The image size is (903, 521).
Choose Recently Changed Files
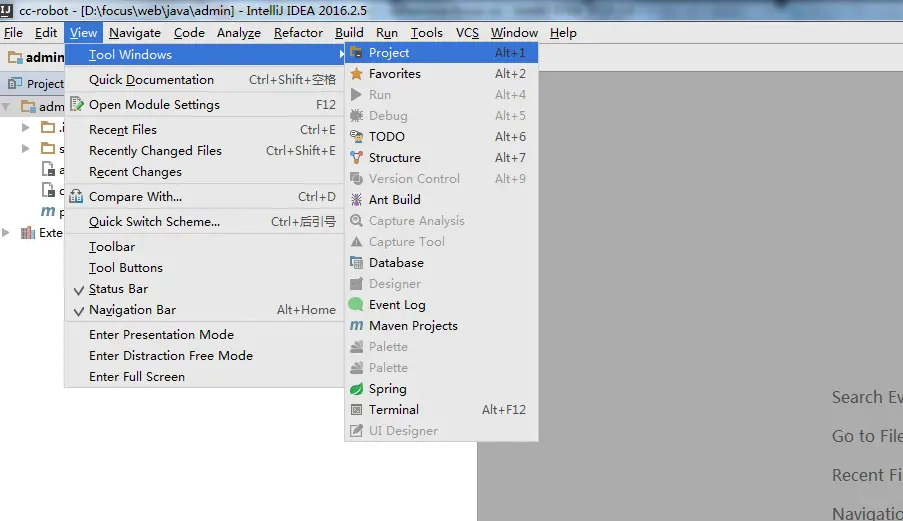[204, 151]
